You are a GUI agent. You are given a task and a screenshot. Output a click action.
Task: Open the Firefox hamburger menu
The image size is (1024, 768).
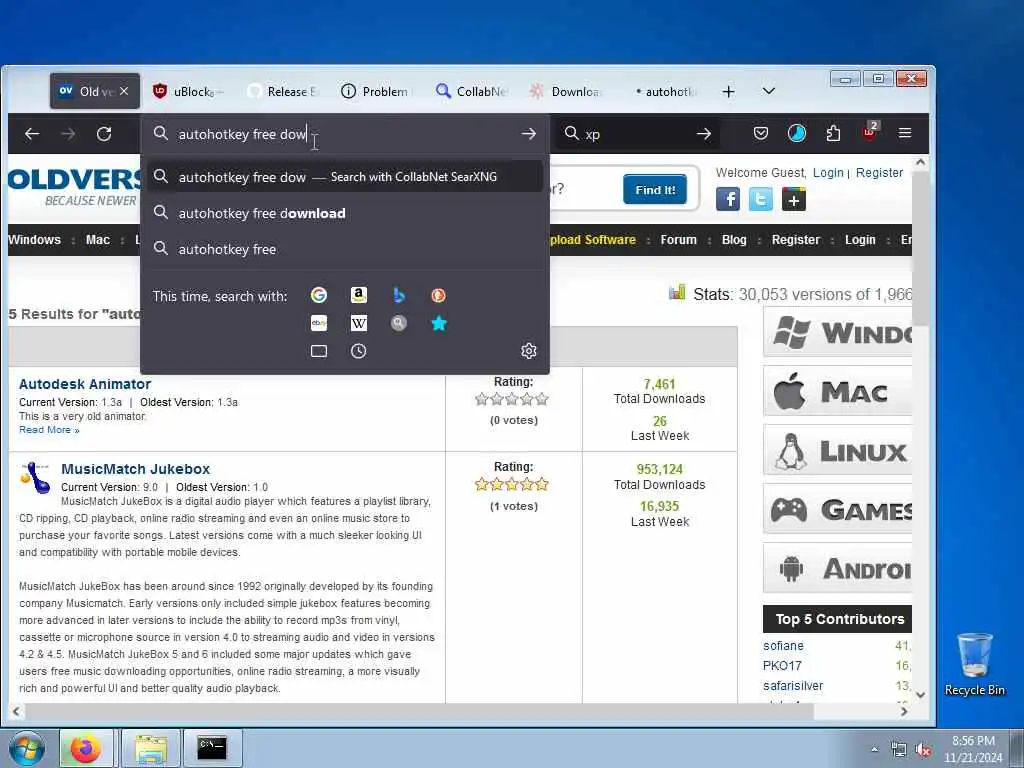pyautogui.click(x=904, y=133)
